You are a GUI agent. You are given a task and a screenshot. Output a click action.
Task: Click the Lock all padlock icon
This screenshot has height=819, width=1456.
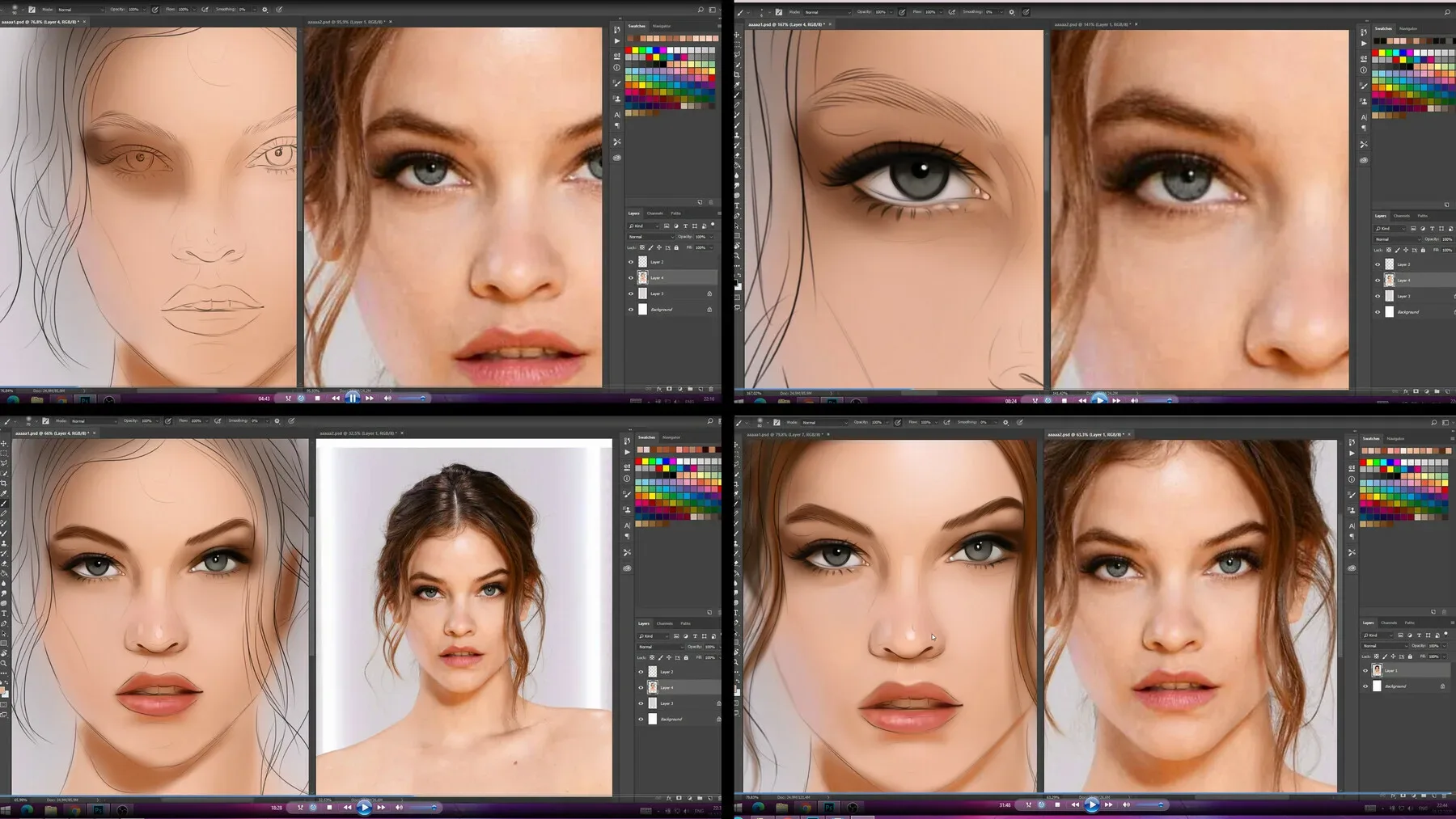pos(676,247)
